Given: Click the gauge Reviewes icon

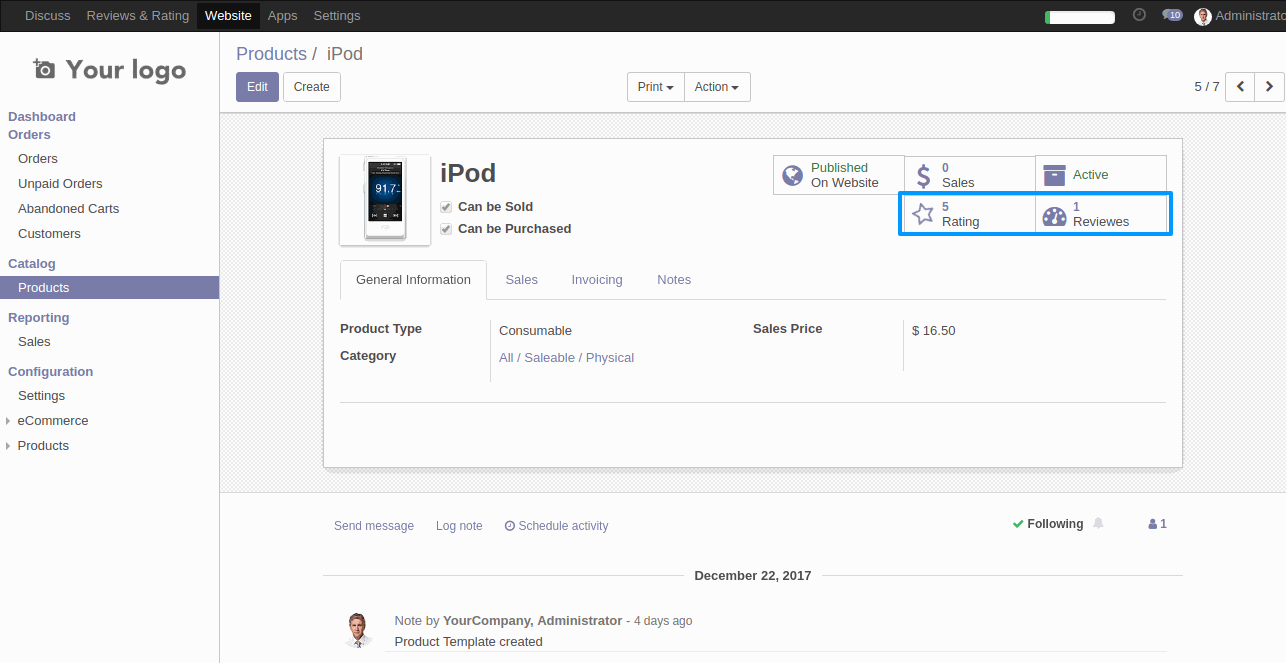Looking at the screenshot, I should (x=1055, y=215).
